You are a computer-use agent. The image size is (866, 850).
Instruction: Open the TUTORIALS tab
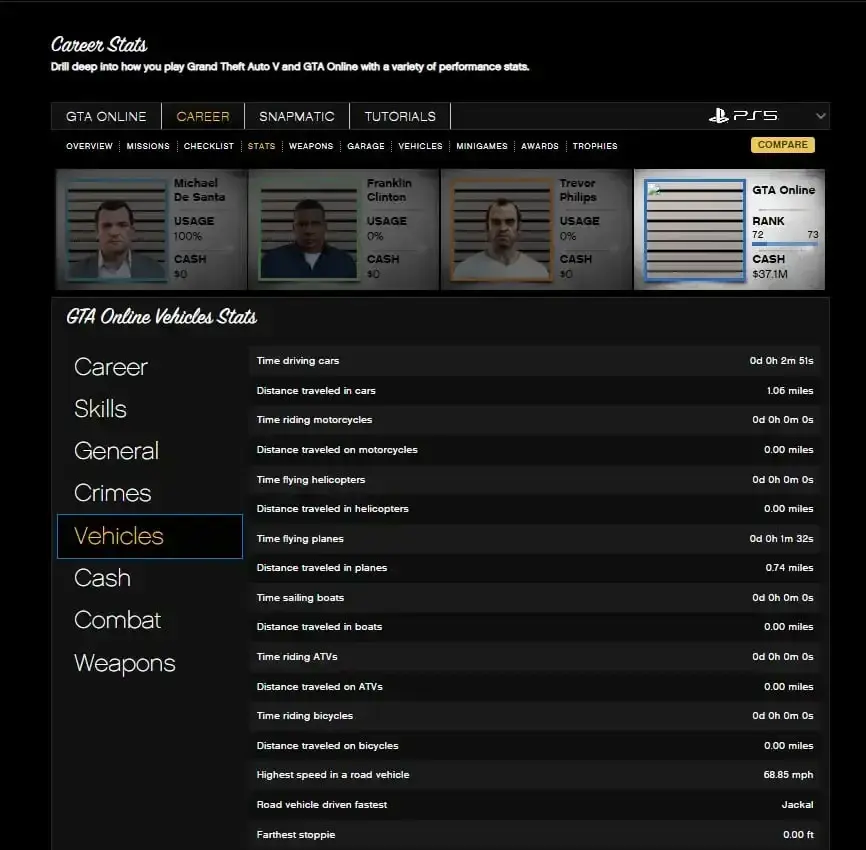point(400,117)
